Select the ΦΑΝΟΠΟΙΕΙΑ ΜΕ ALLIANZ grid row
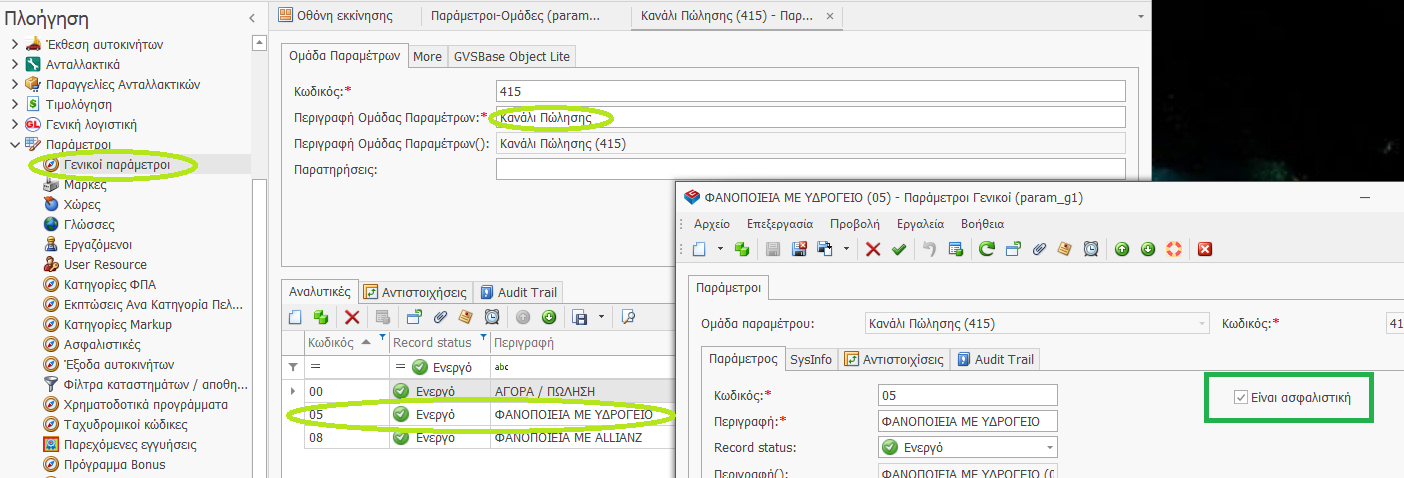 pos(479,437)
